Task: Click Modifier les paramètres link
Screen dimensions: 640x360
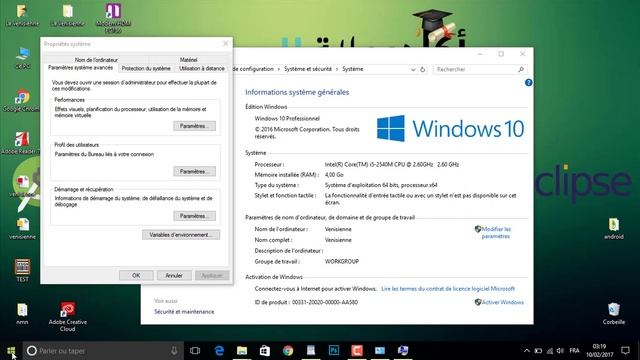Action: pyautogui.click(x=496, y=233)
